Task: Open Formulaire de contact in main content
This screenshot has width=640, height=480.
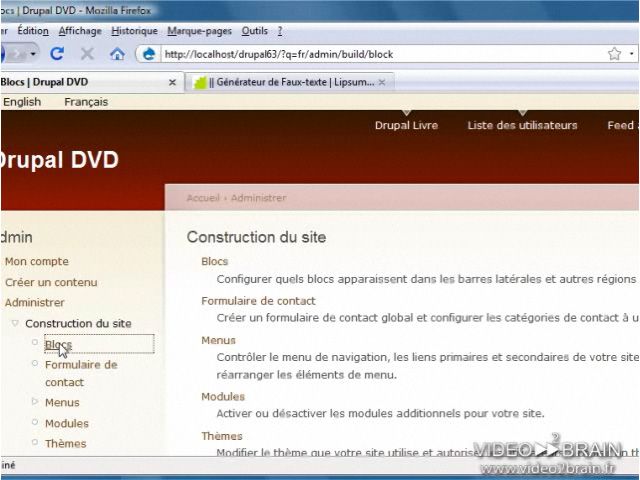Action: [258, 301]
